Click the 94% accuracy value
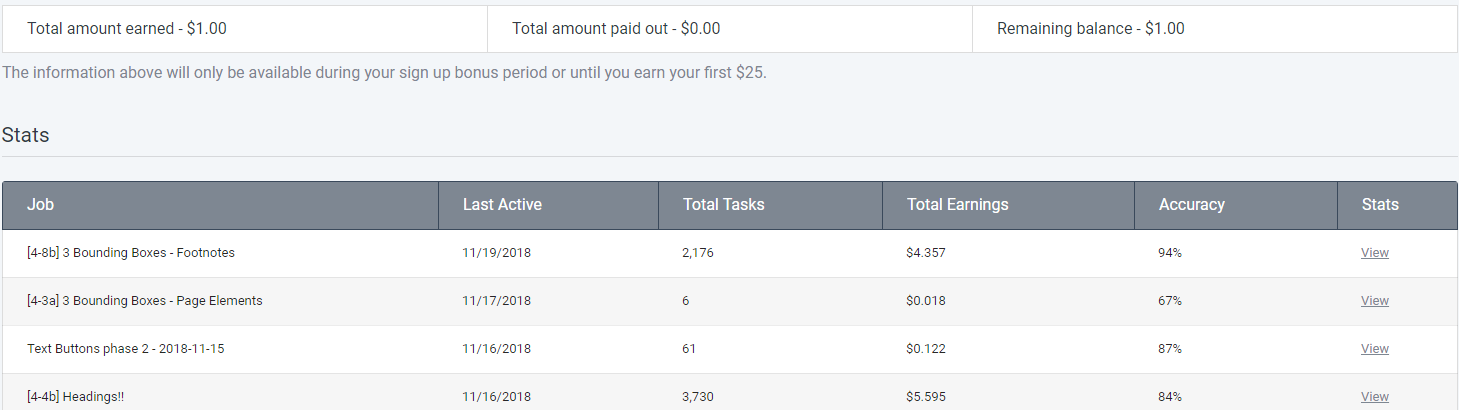Viewport: 1459px width, 410px height. tap(1170, 253)
